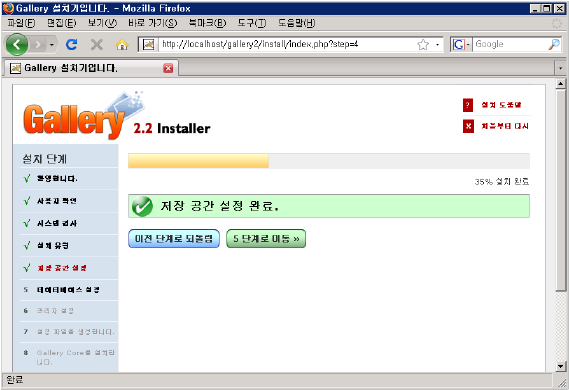This screenshot has height=390, width=569.
Task: Open the 도구(T) menu
Action: 251,23
